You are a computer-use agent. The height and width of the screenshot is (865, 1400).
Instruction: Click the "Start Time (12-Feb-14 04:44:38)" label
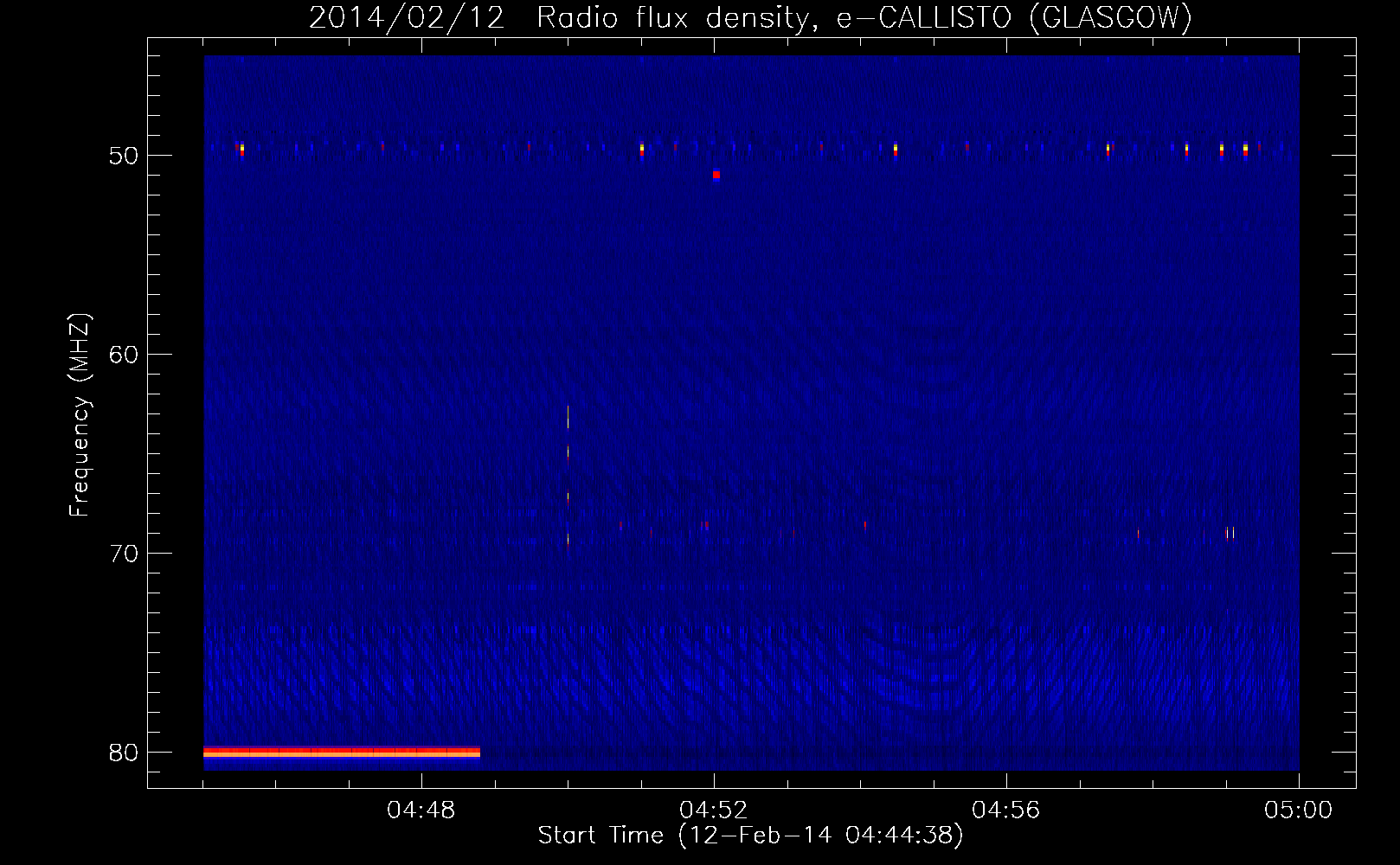[x=750, y=836]
